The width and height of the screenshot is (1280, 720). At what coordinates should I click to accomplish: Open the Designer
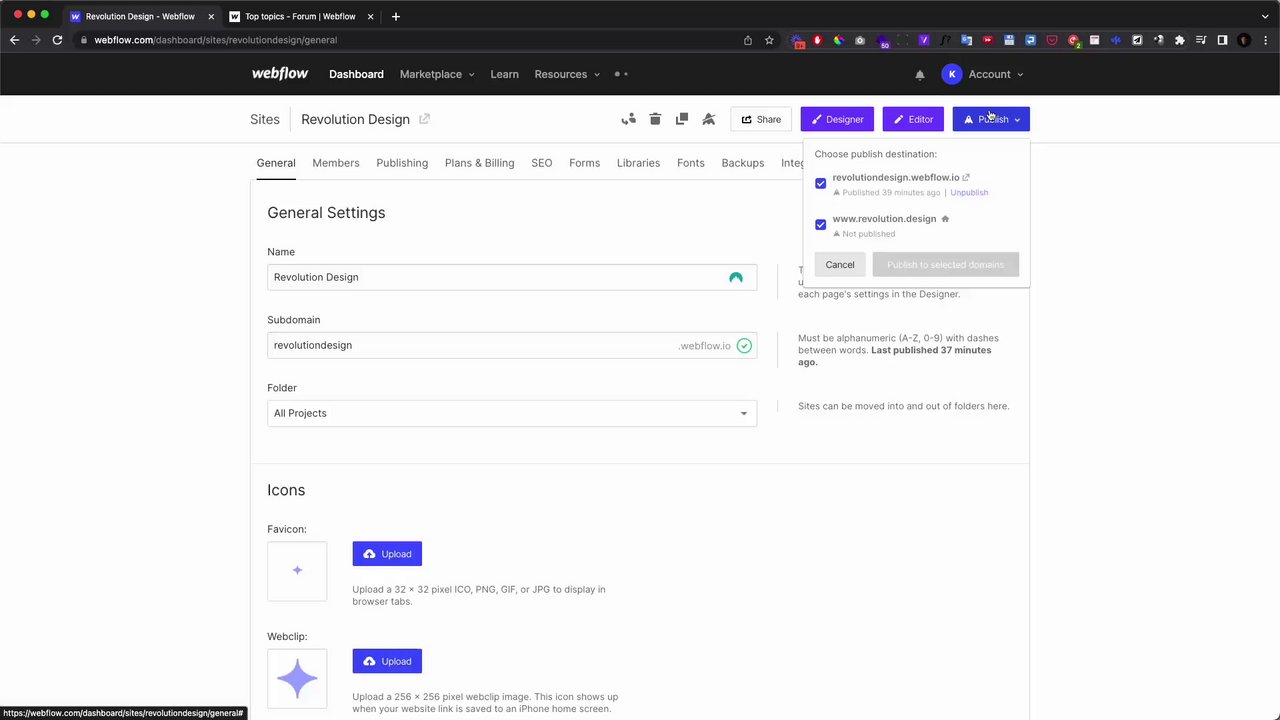pos(837,119)
